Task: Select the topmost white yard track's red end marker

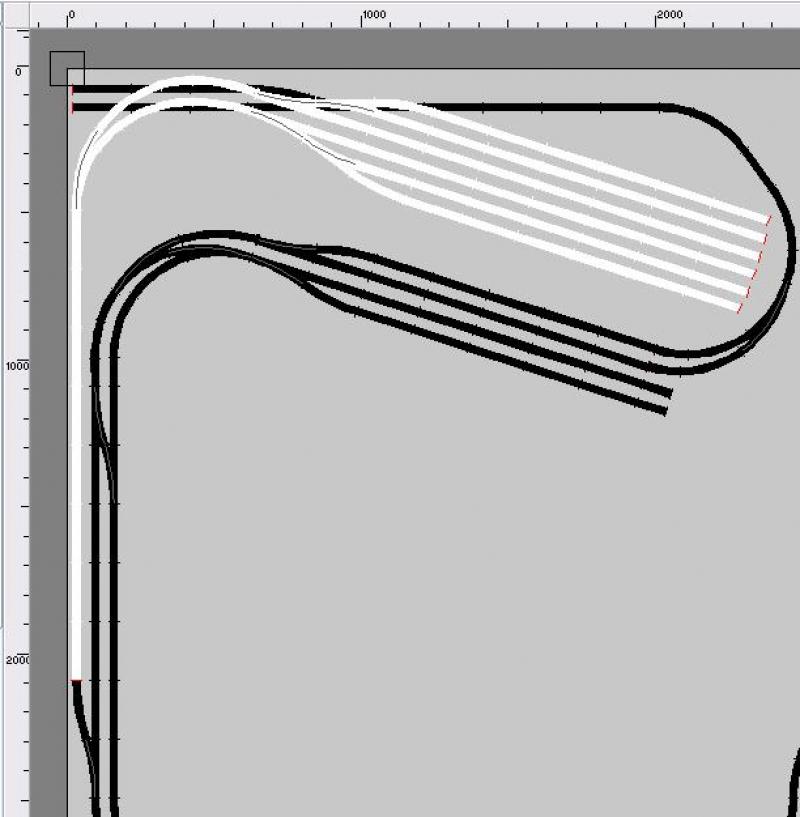Action: pyautogui.click(x=768, y=220)
